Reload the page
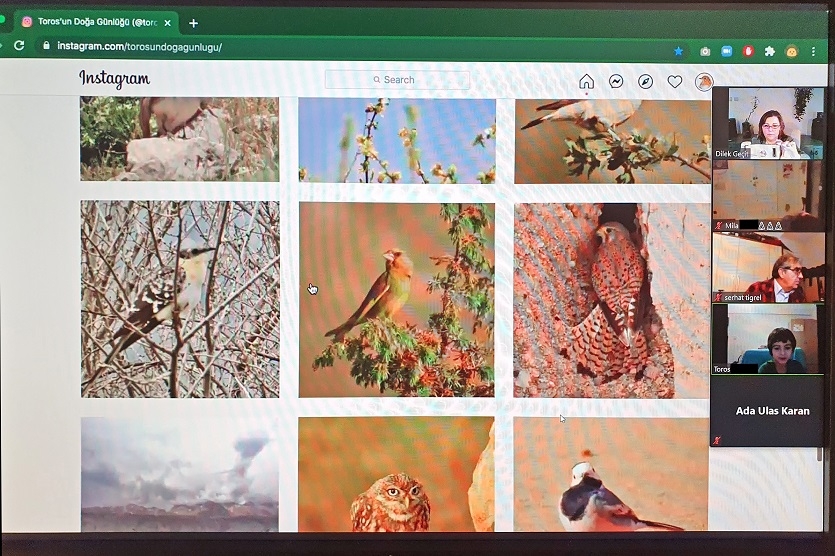 point(19,46)
